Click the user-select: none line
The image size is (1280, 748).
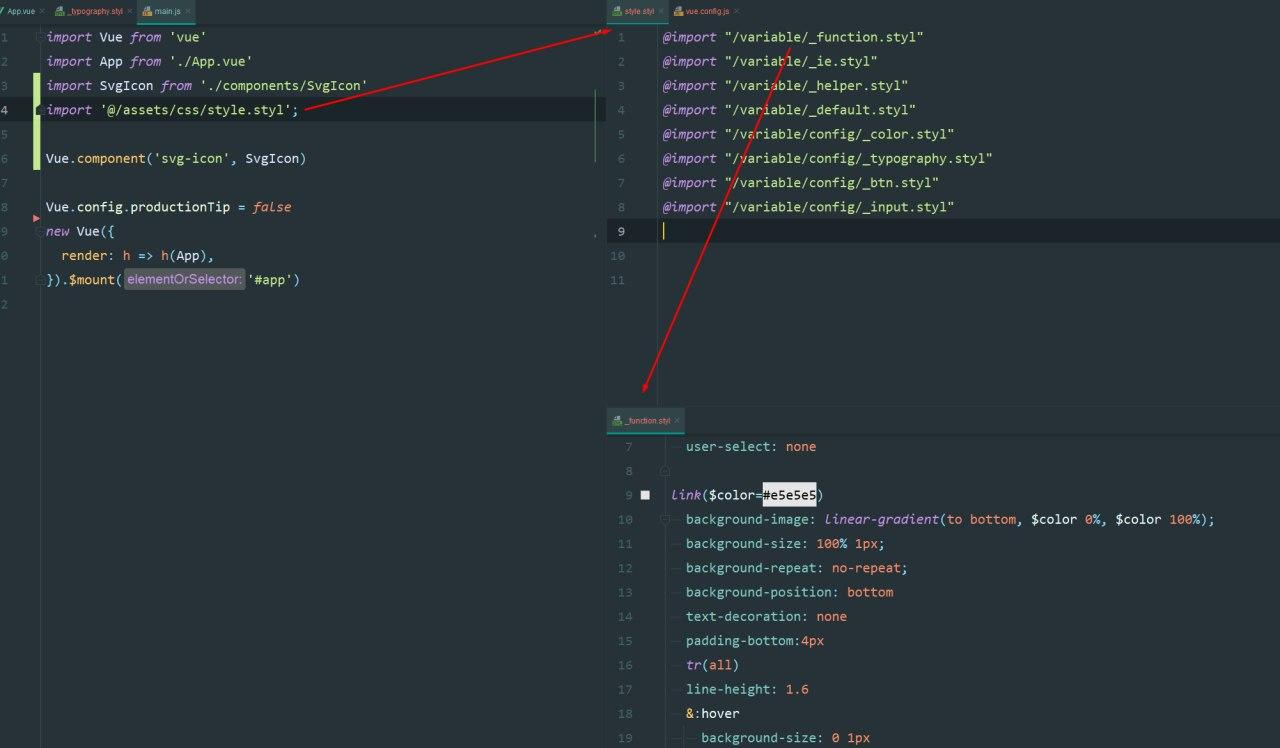tap(751, 446)
